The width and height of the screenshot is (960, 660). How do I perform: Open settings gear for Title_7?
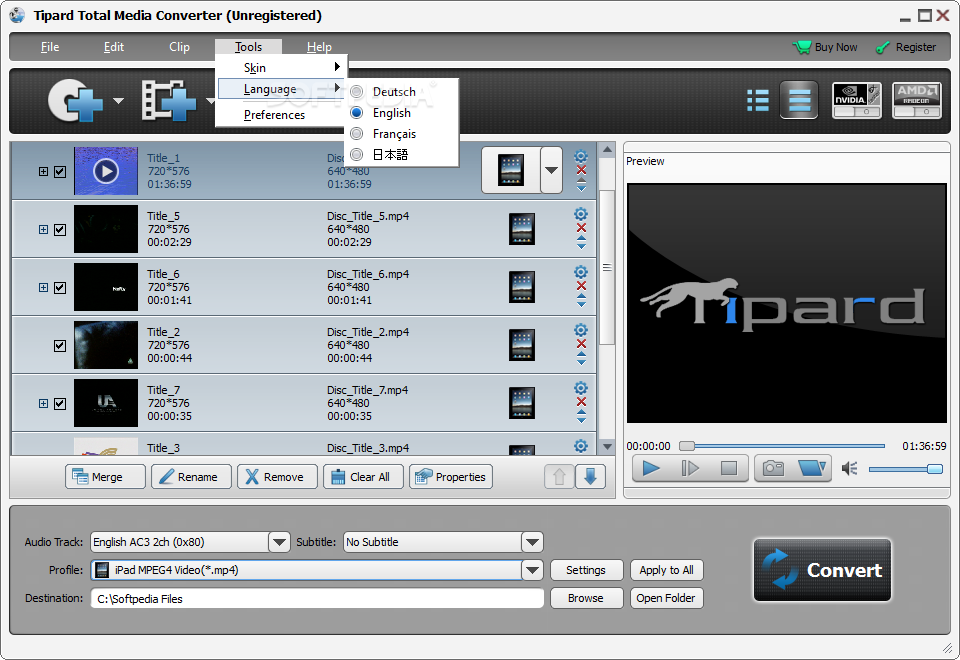point(581,388)
